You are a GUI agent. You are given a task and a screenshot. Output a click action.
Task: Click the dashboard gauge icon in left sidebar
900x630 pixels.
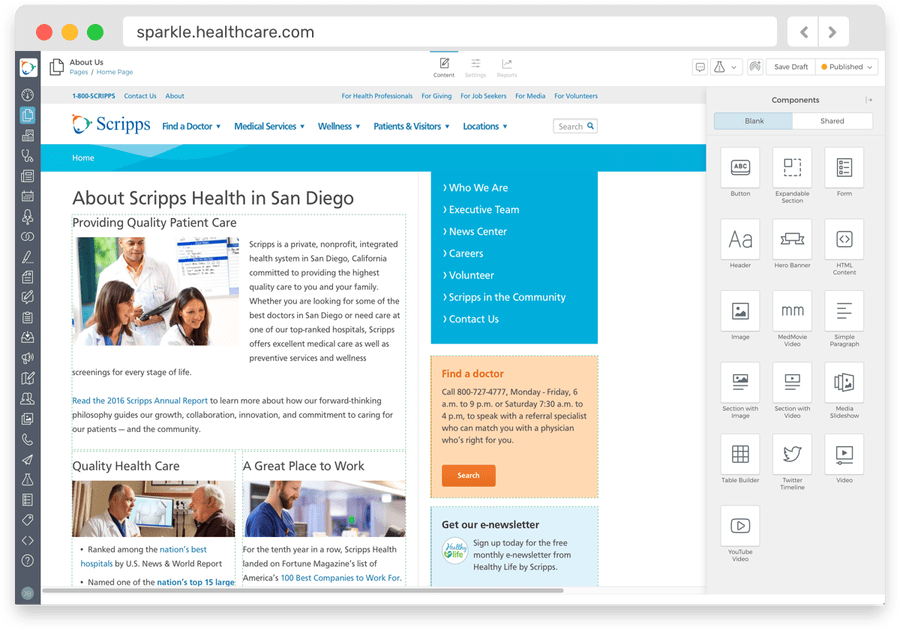pos(28,95)
